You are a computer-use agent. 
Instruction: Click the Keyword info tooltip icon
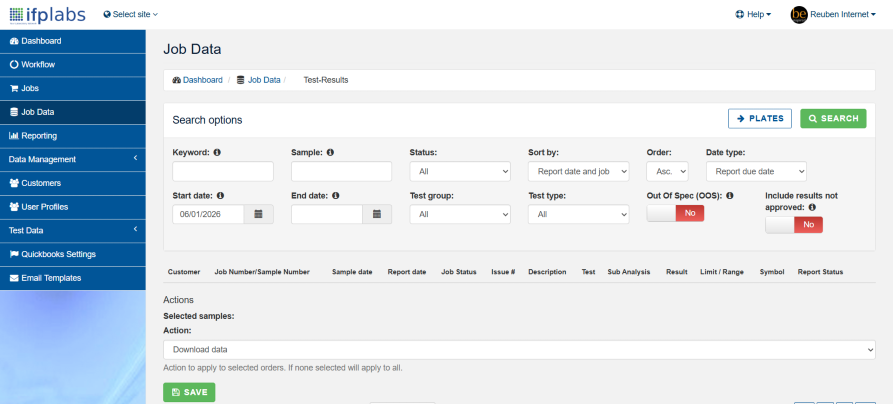[217, 153]
